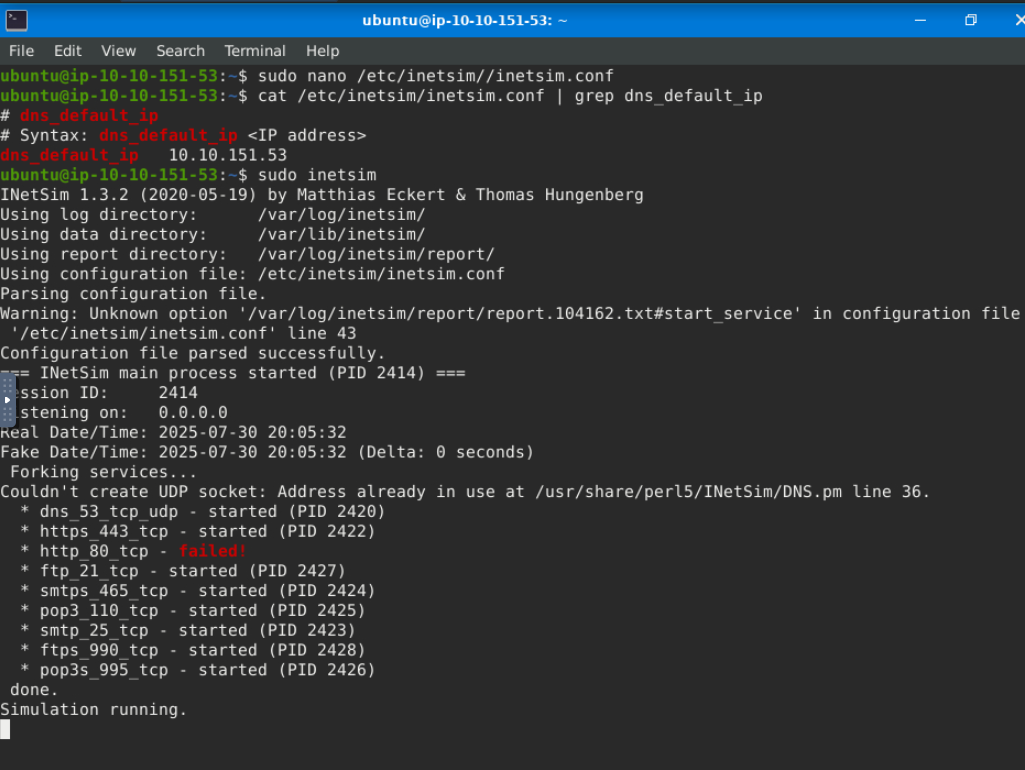
Task: Click the "INetSim 1.3.2 (2020-05-19)" version text
Action: tap(129, 195)
